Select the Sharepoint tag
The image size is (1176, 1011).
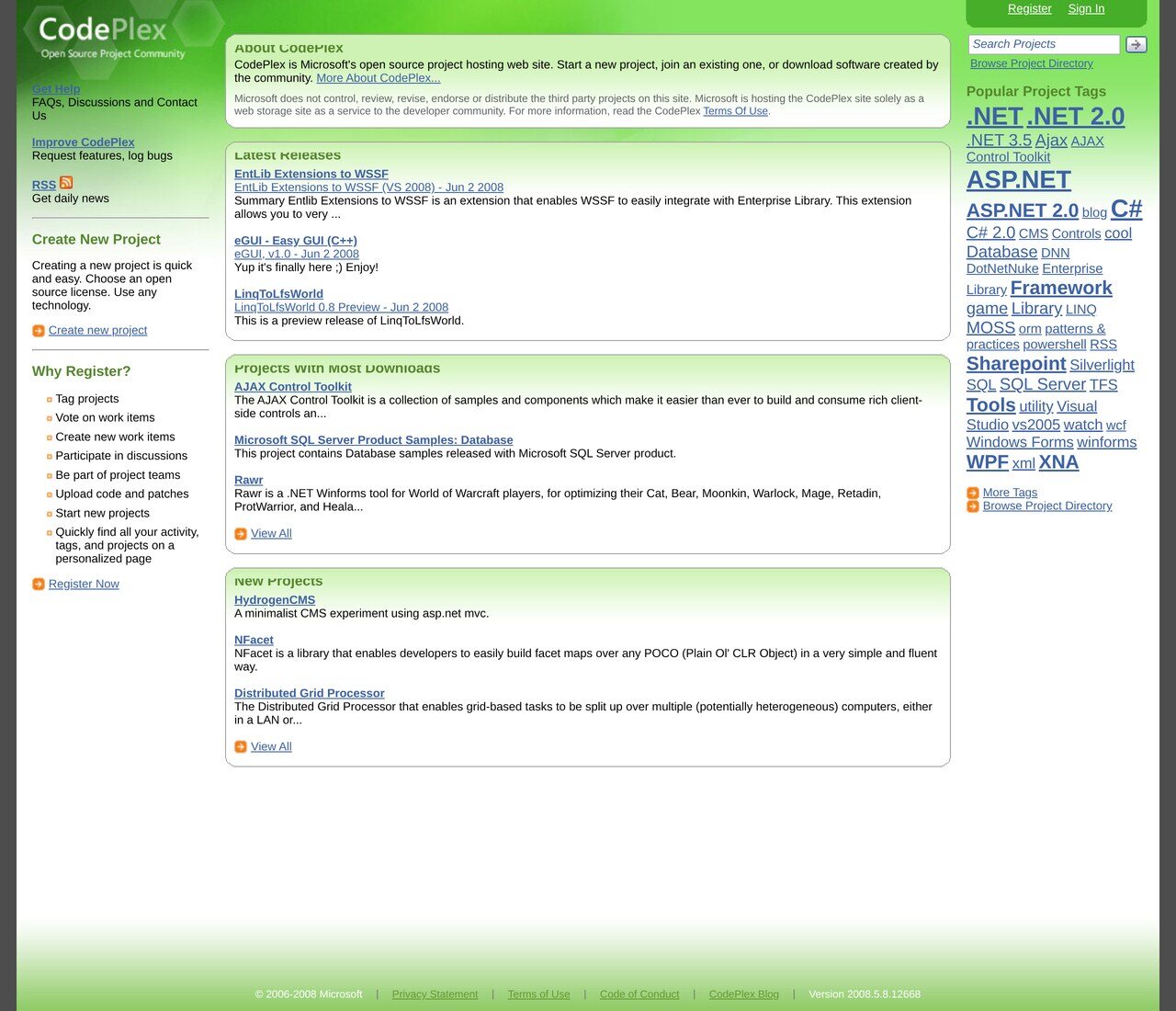(x=1016, y=364)
